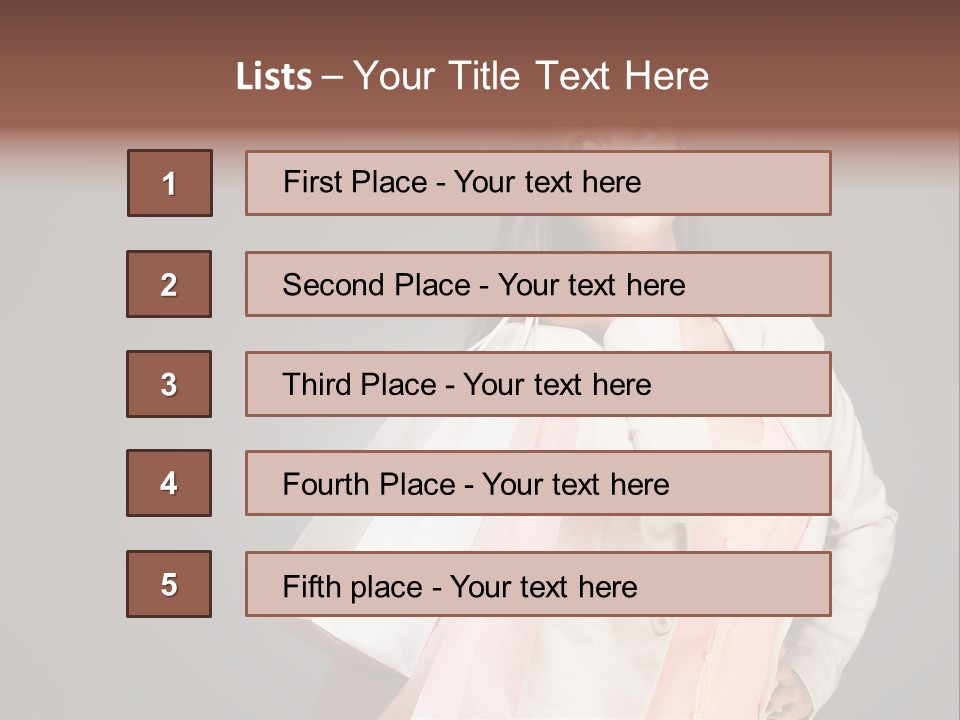Click the slide title text
Image resolution: width=960 pixels, height=720 pixels.
pos(472,76)
